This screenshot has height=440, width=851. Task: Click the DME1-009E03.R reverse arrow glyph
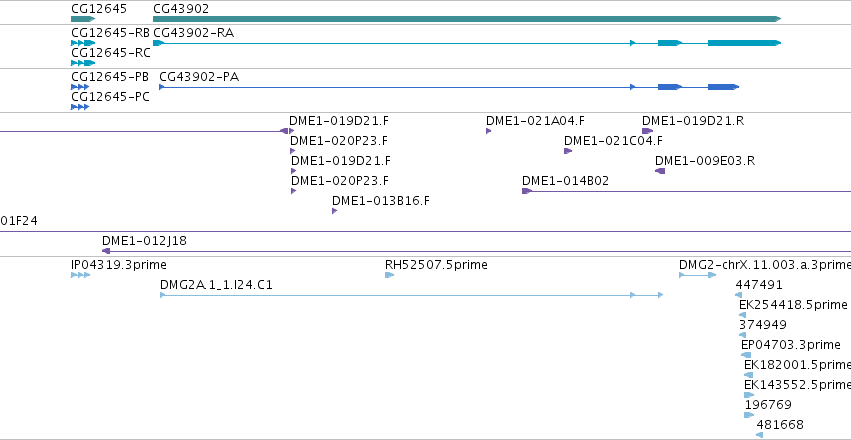point(660,171)
